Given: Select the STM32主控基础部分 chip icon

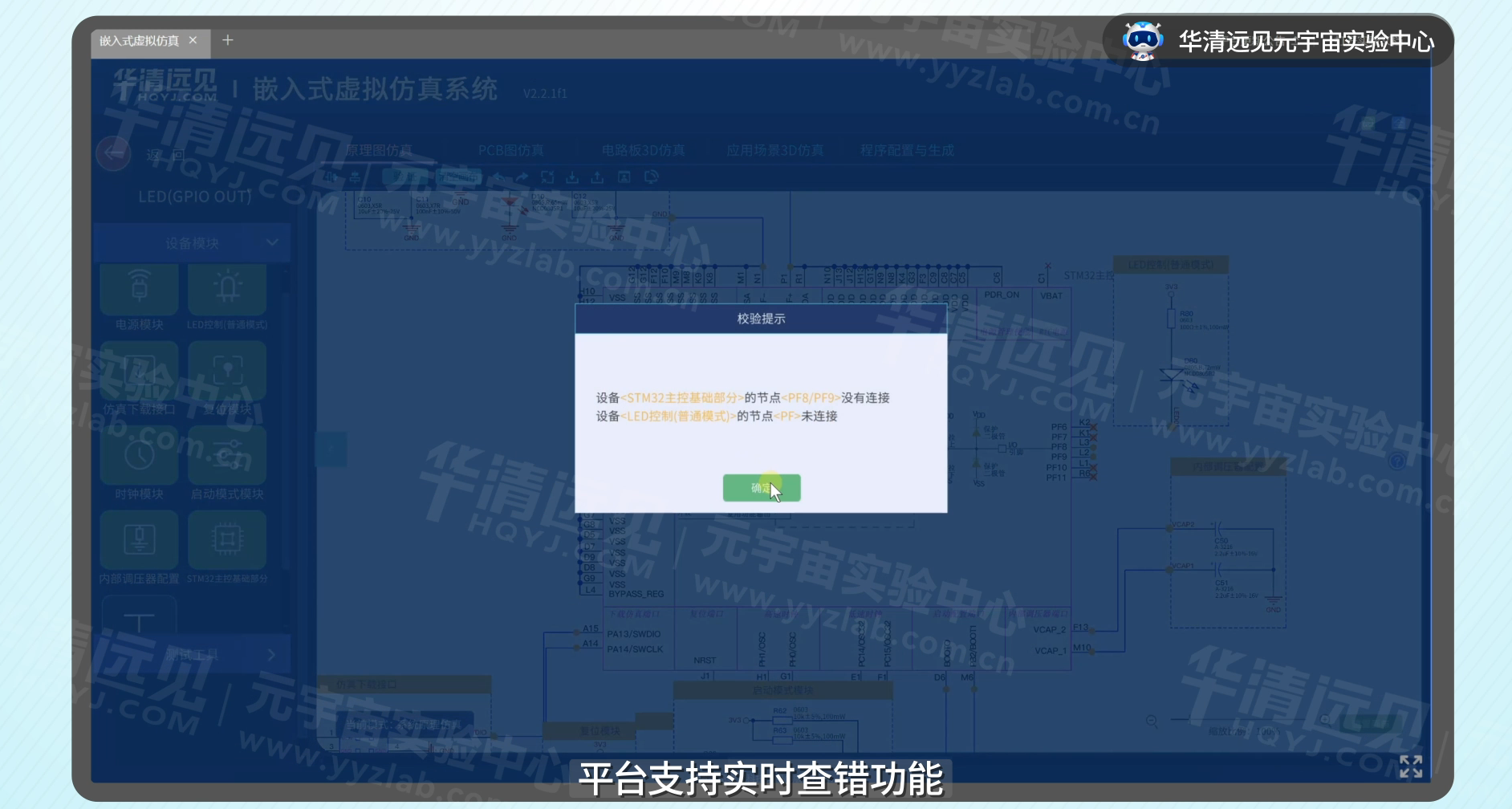Looking at the screenshot, I should [227, 539].
